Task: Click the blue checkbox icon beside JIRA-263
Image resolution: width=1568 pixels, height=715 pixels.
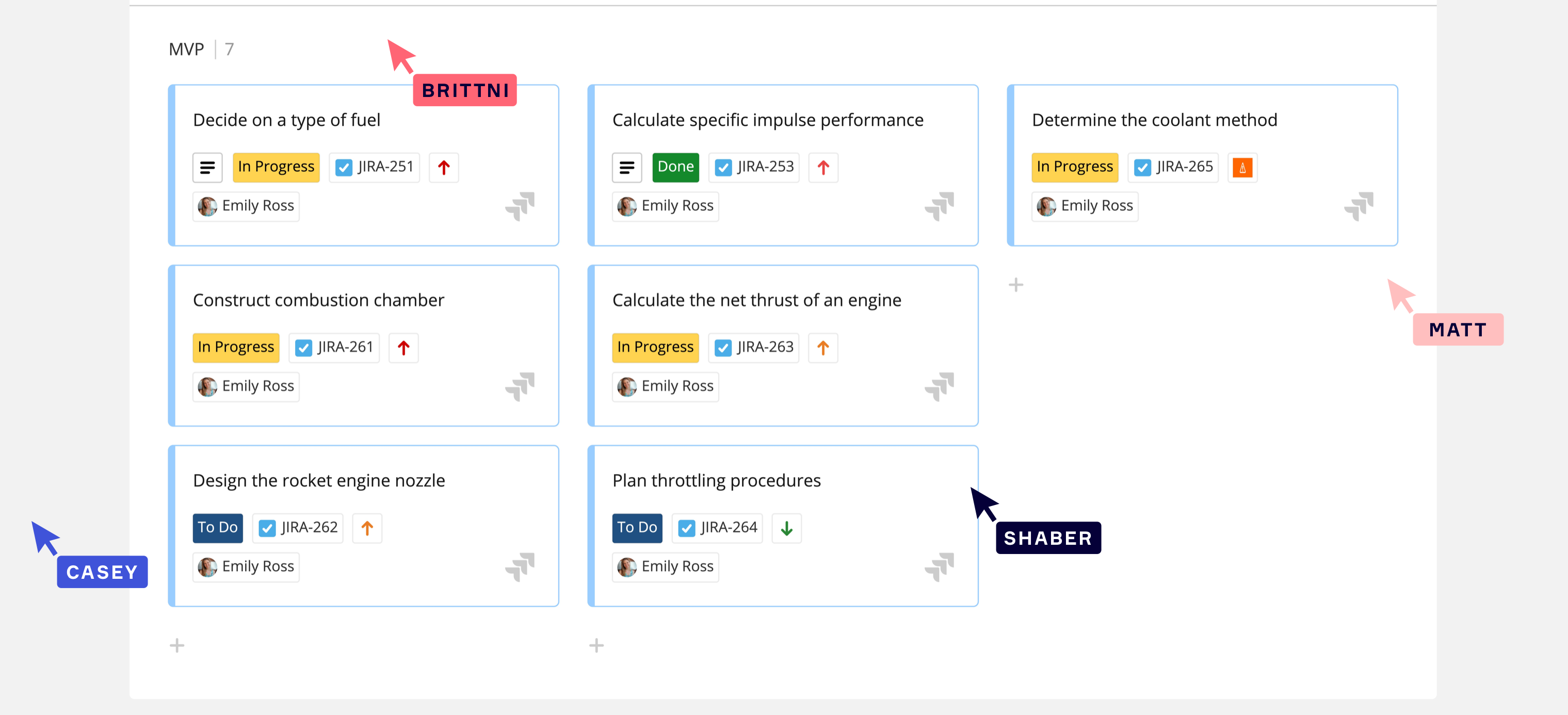Action: coord(723,348)
